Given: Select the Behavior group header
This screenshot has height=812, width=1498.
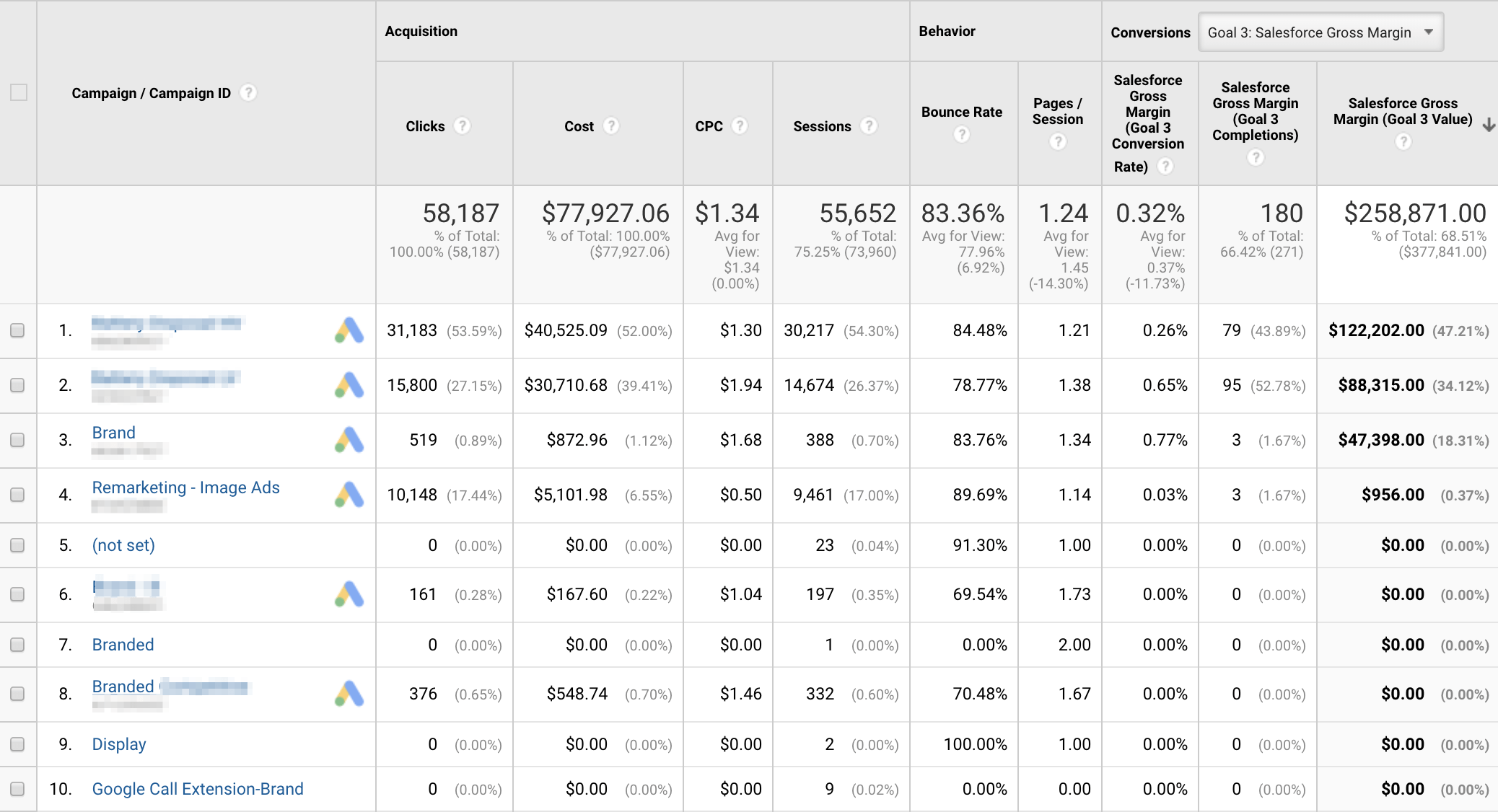Looking at the screenshot, I should click(x=947, y=31).
